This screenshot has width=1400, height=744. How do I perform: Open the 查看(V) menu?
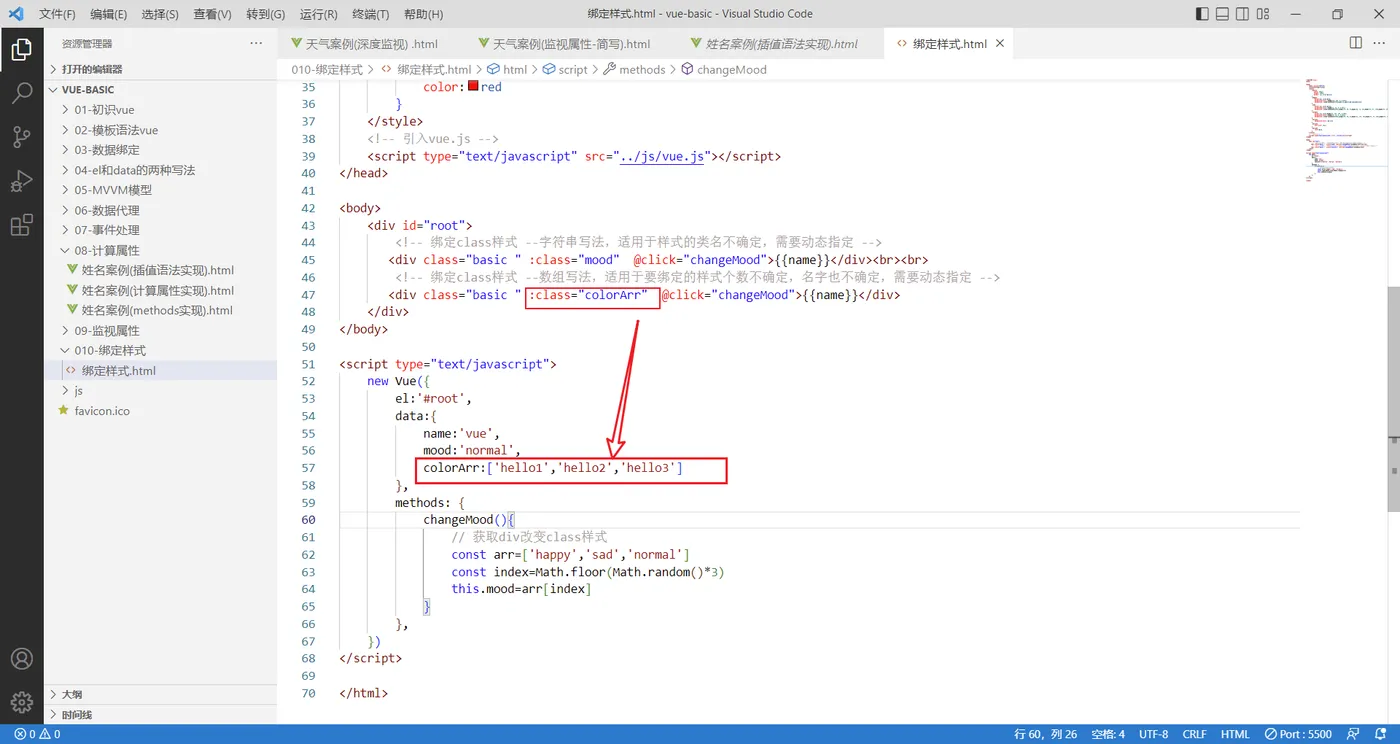pos(212,14)
